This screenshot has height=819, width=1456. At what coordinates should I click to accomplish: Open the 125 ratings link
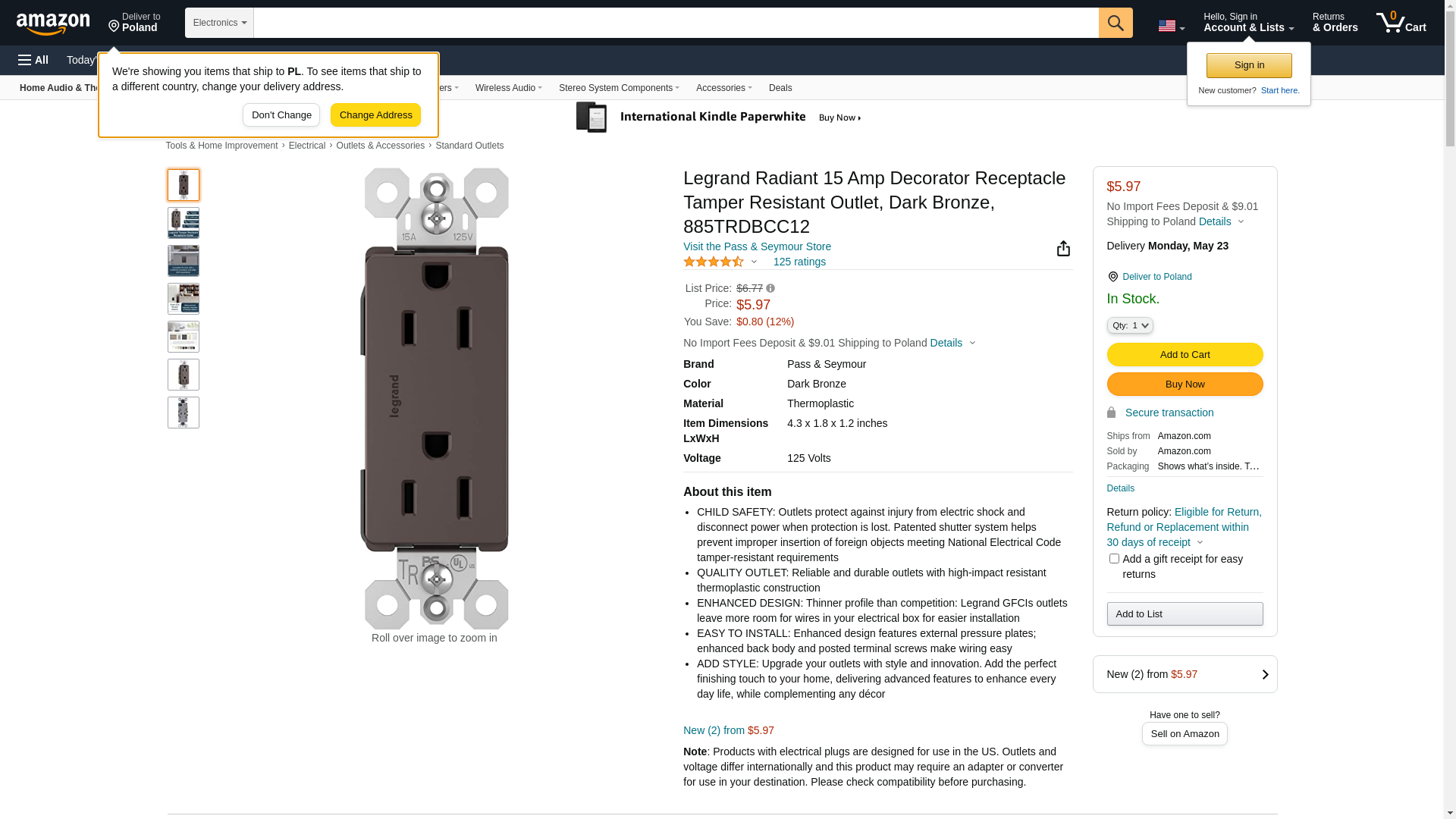tap(799, 262)
